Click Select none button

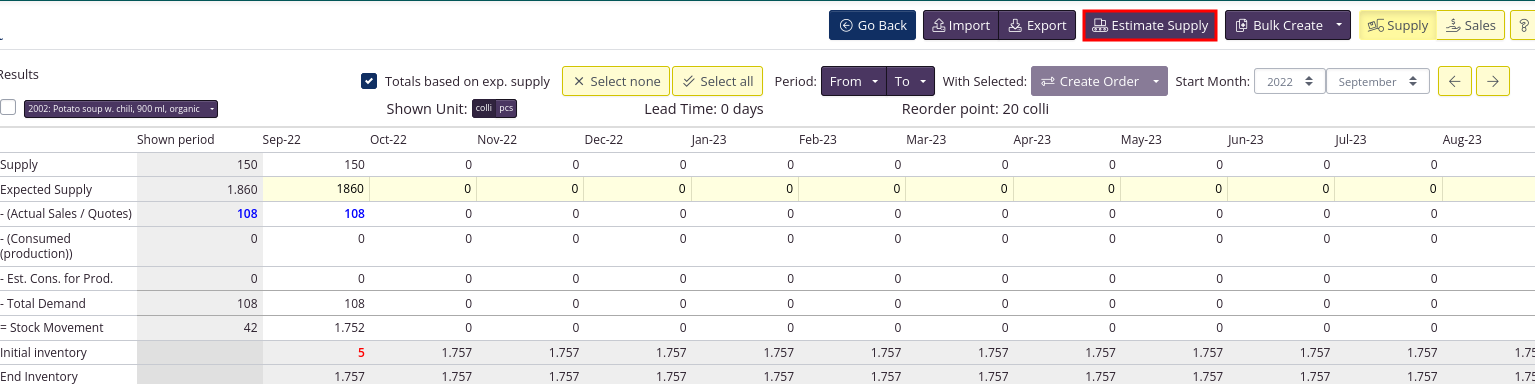(x=616, y=81)
